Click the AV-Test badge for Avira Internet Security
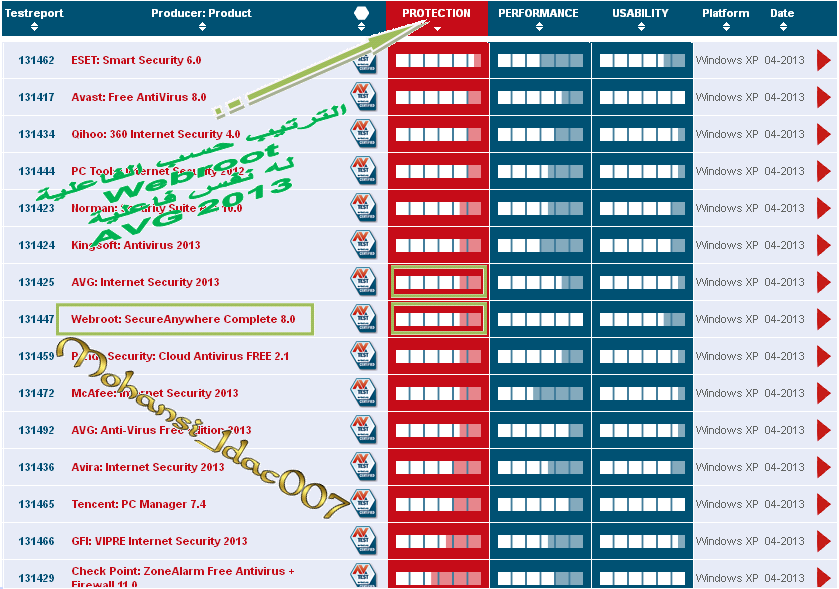This screenshot has height=589, width=839. coord(363,467)
